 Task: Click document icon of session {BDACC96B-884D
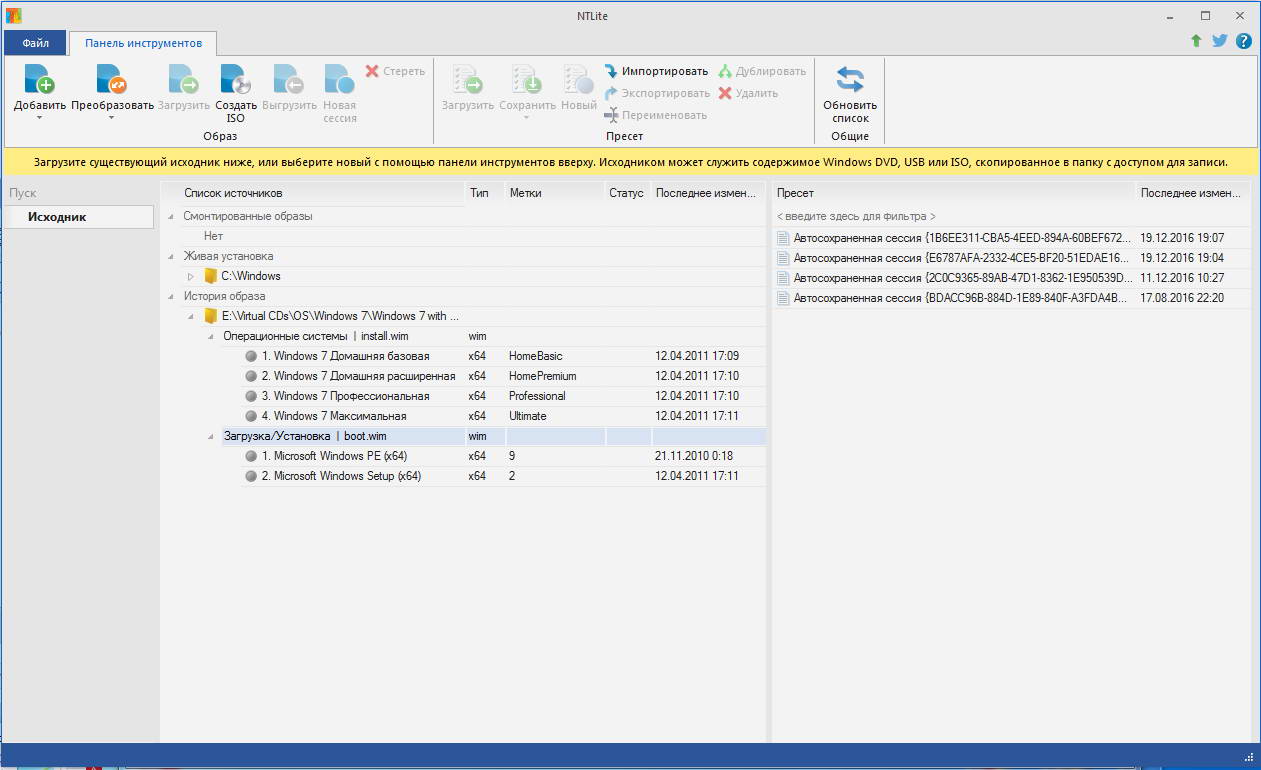pos(783,298)
